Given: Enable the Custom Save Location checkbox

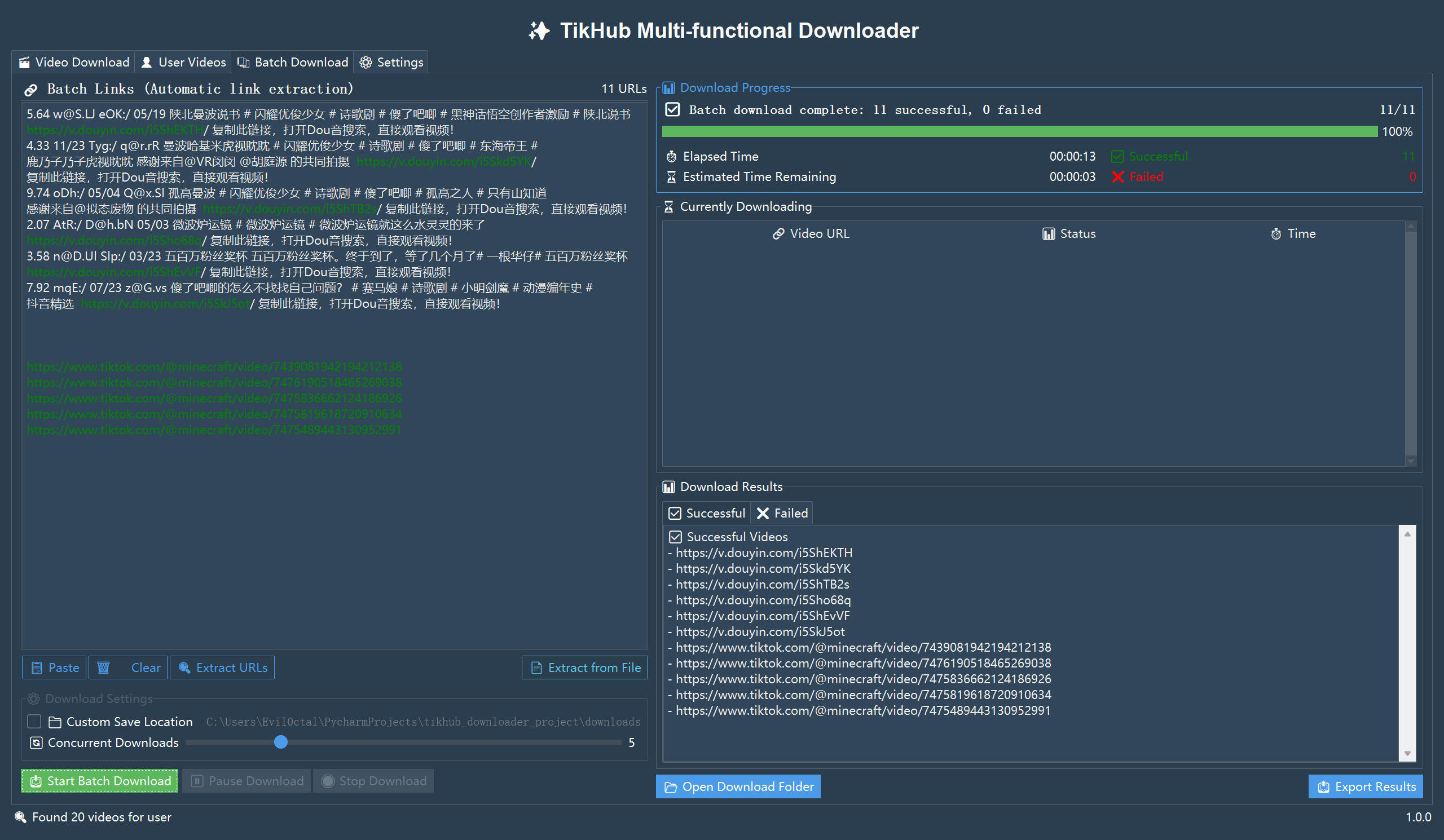Looking at the screenshot, I should (34, 721).
